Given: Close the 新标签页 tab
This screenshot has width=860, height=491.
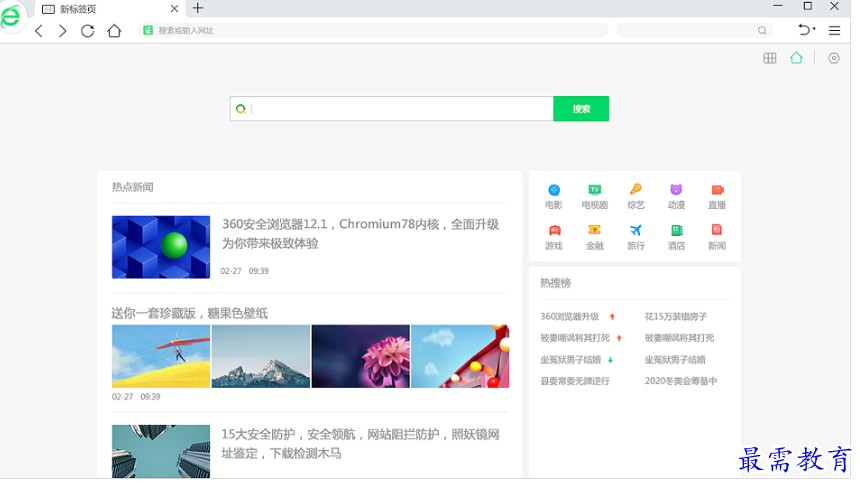Looking at the screenshot, I should point(174,9).
